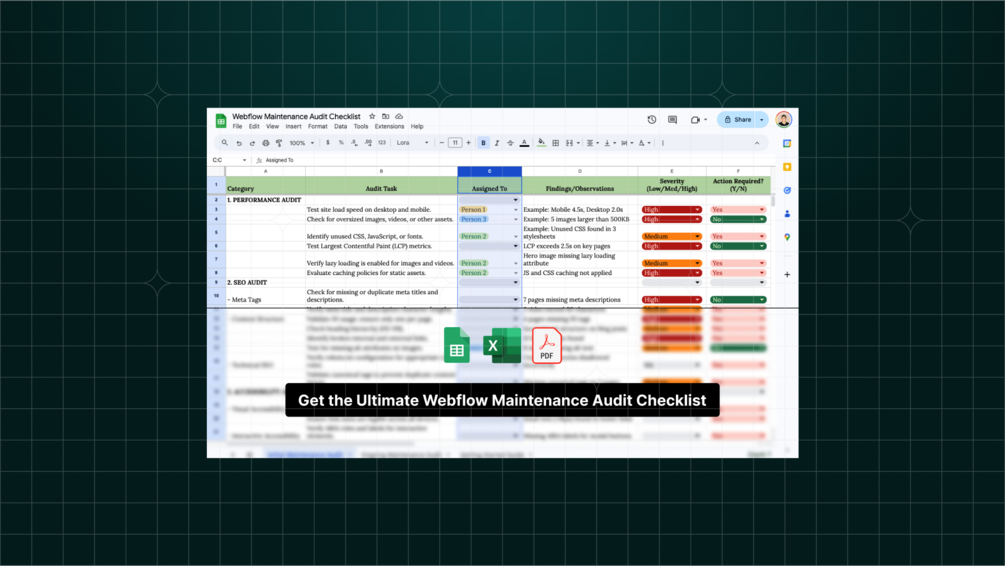Click the merge cells icon
Image resolution: width=1005 pixels, height=566 pixels.
pos(569,143)
